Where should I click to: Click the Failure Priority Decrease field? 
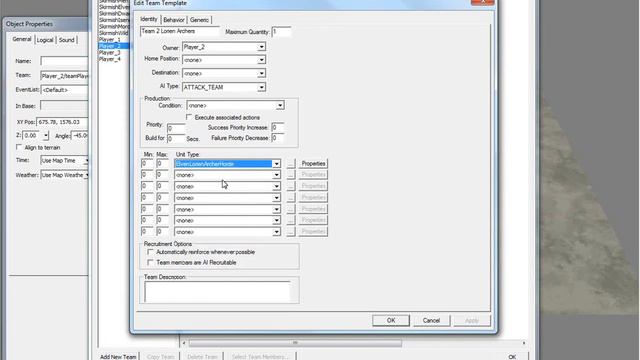coord(278,138)
